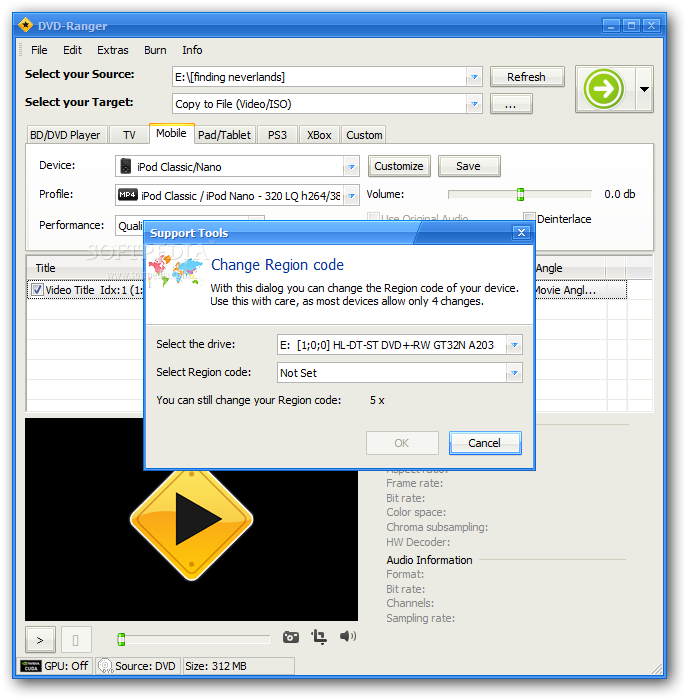Click the DVD-Ranger star logo icon

tap(25, 25)
